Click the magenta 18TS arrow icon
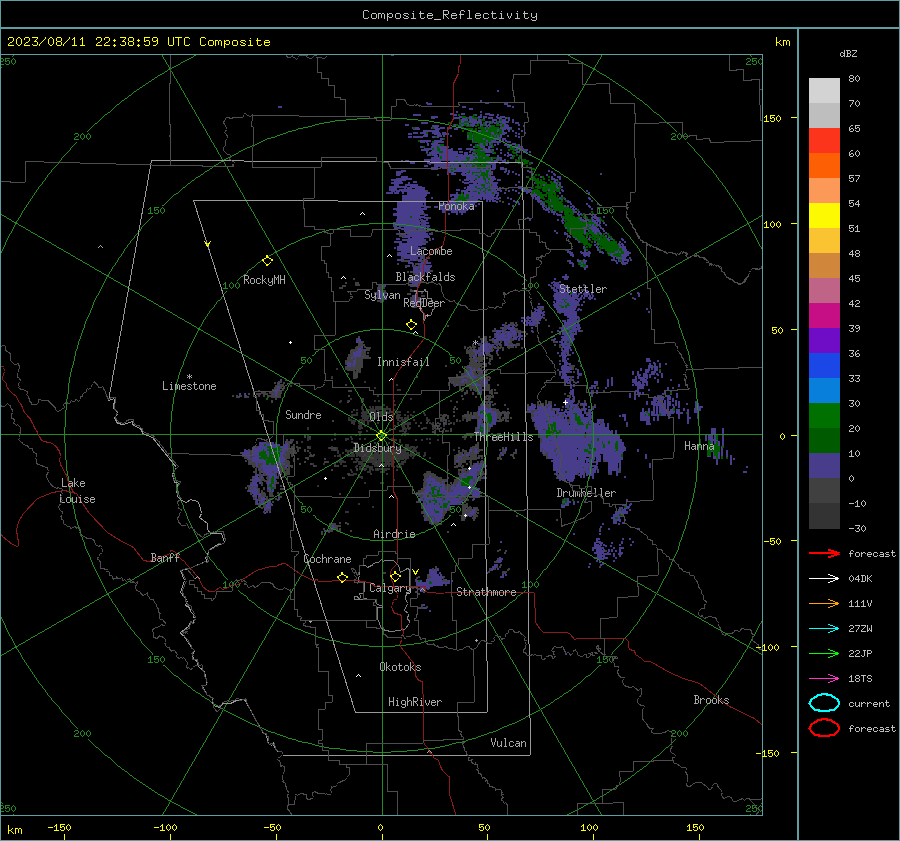900x841 pixels. 824,679
